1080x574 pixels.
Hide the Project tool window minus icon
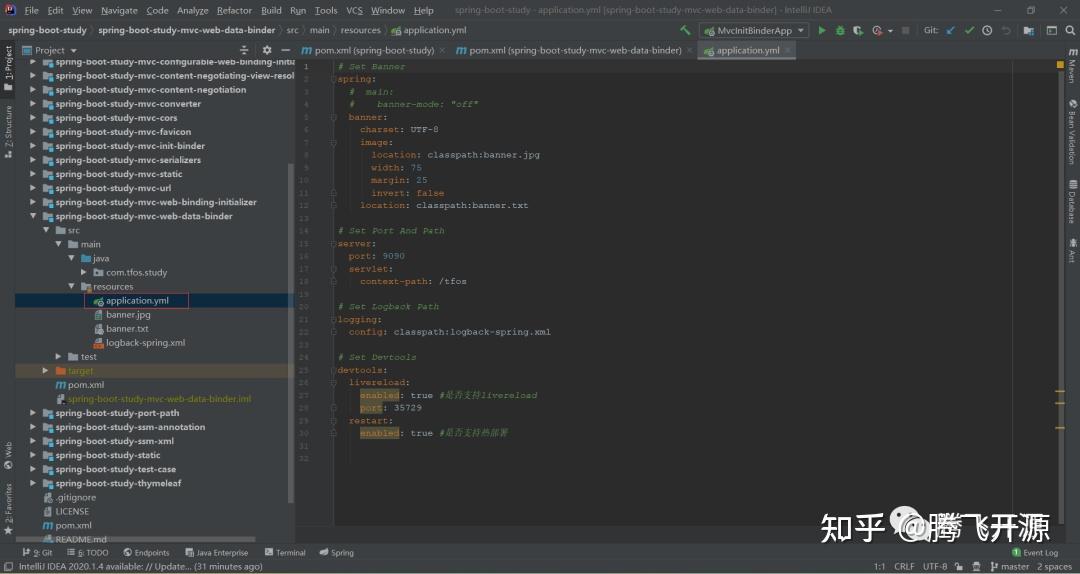pos(286,50)
